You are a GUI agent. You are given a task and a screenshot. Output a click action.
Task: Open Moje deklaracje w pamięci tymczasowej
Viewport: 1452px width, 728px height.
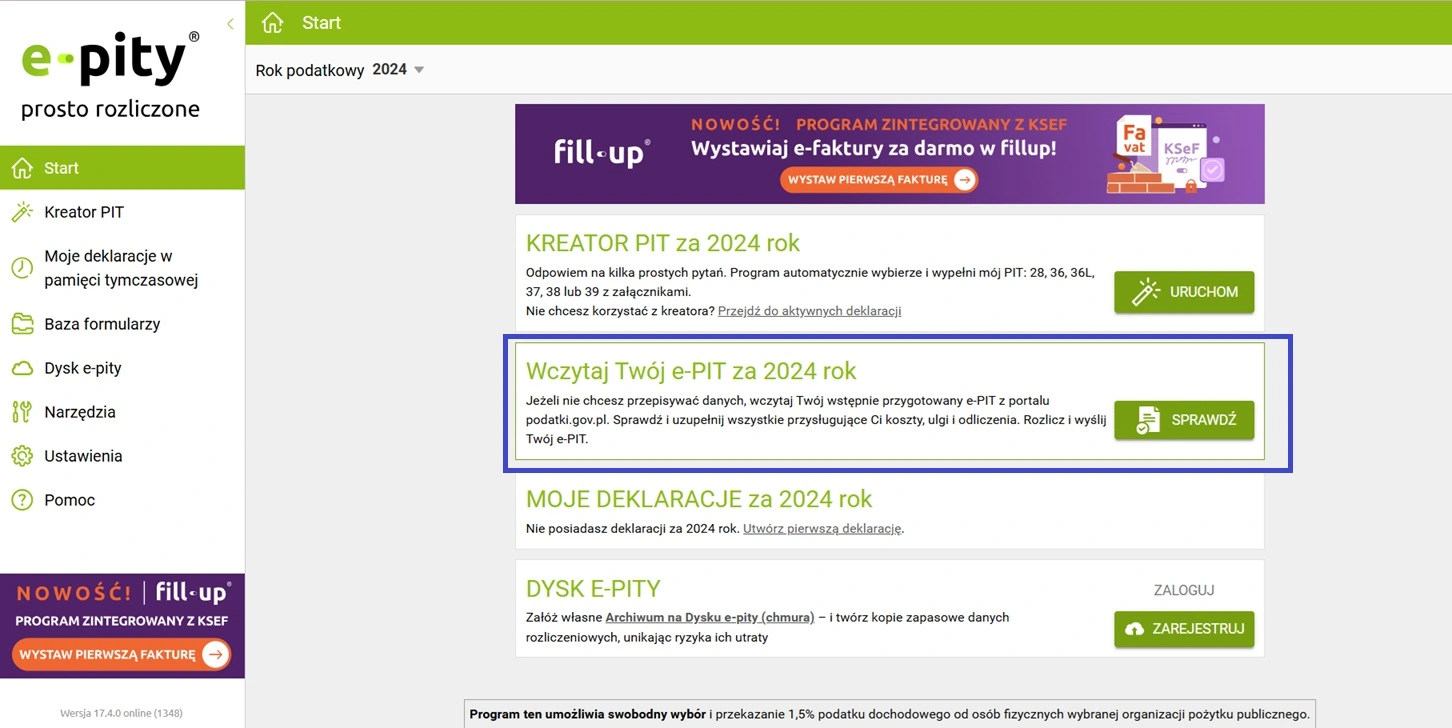(113, 267)
